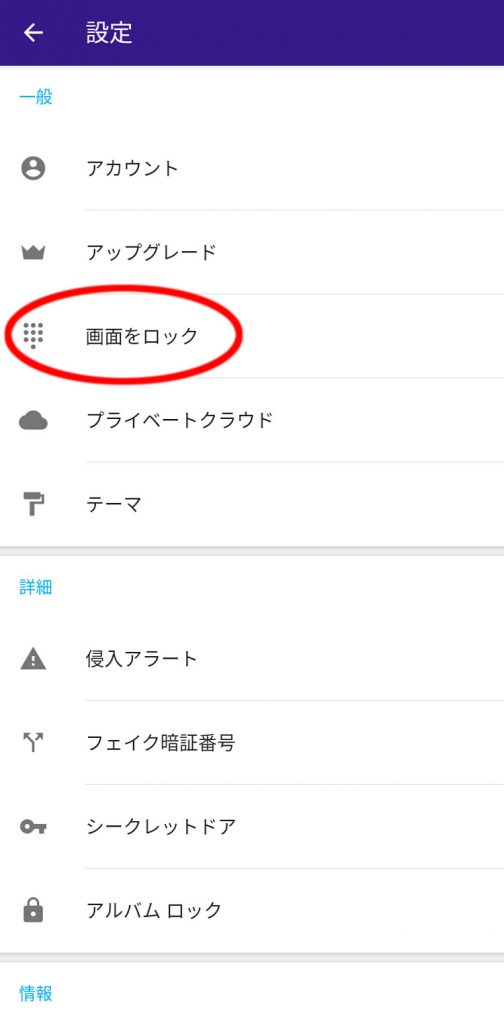Image resolution: width=504 pixels, height=1024 pixels.
Task: Select フェイク暗証番号 entry
Action: pos(252,743)
